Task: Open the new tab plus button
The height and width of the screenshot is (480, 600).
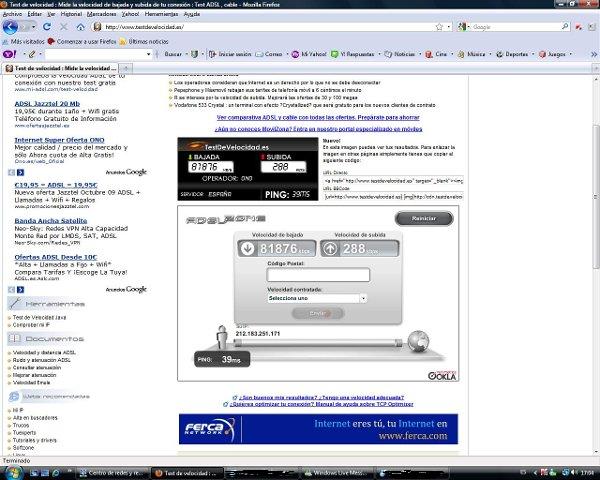Action: (126, 68)
